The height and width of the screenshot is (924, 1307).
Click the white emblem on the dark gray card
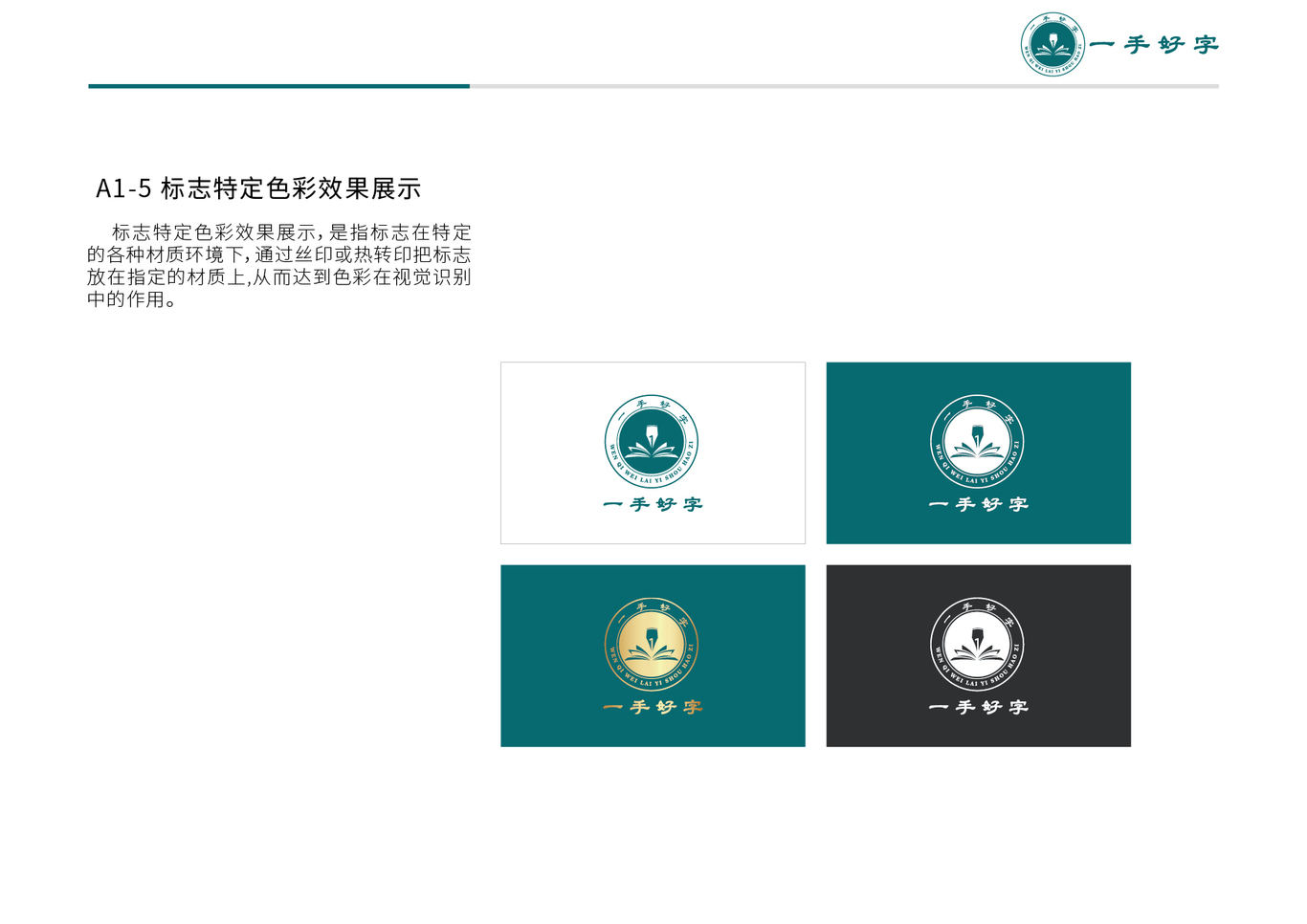pyautogui.click(x=977, y=645)
